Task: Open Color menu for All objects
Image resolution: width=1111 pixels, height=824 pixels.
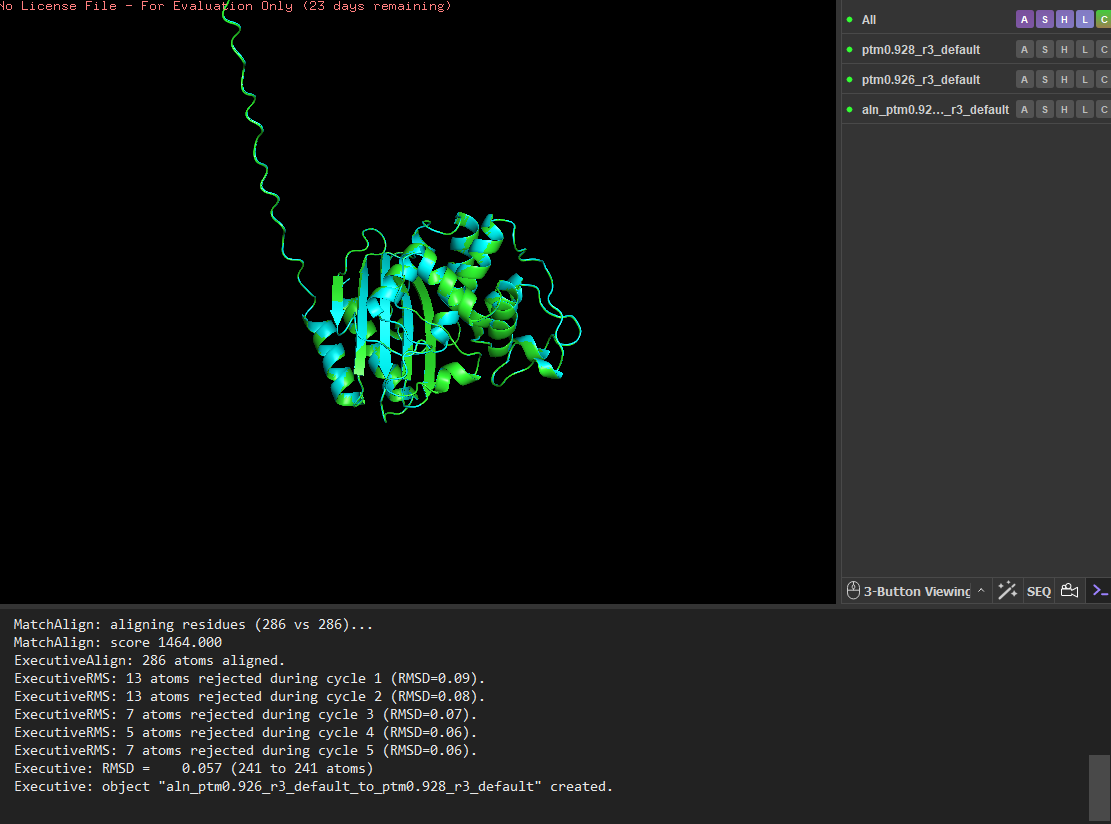Action: [x=1103, y=20]
